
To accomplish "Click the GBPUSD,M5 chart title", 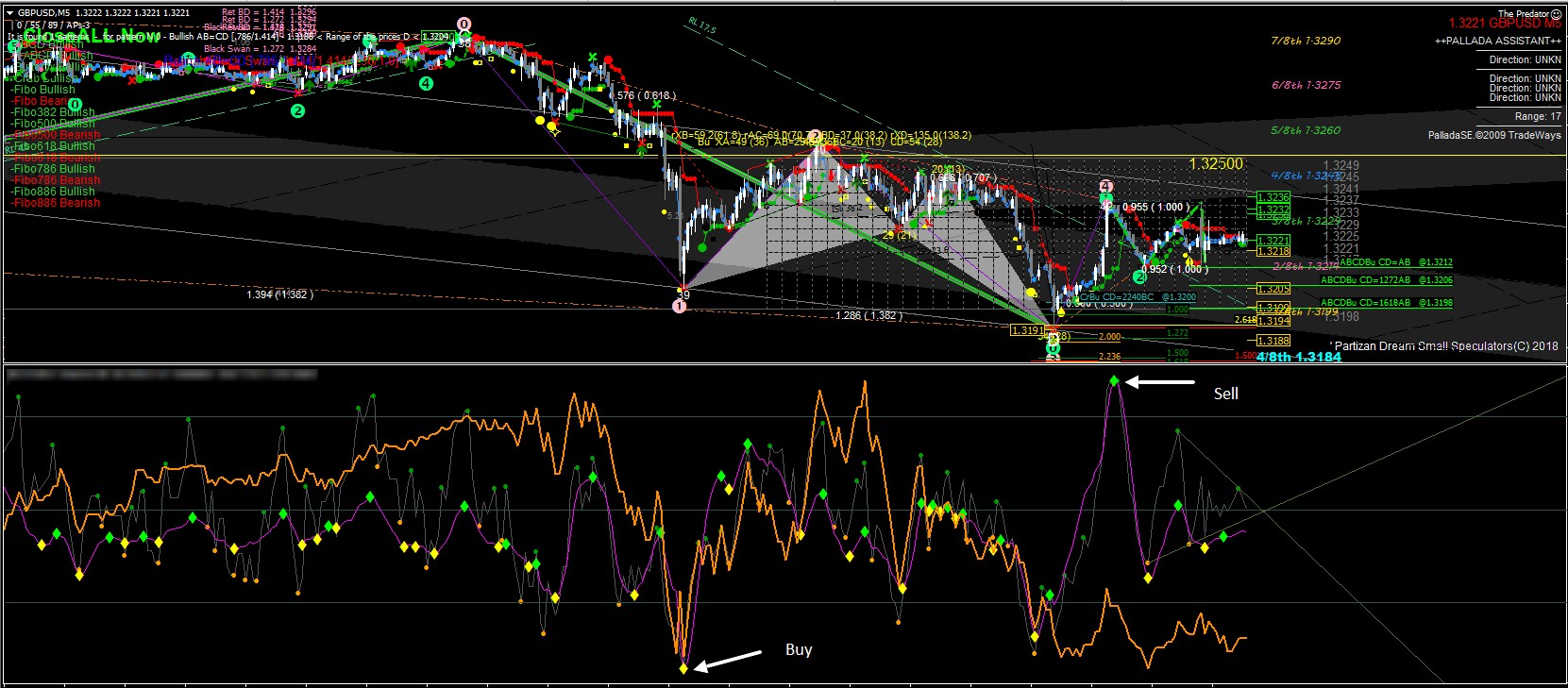I will tap(44, 12).
